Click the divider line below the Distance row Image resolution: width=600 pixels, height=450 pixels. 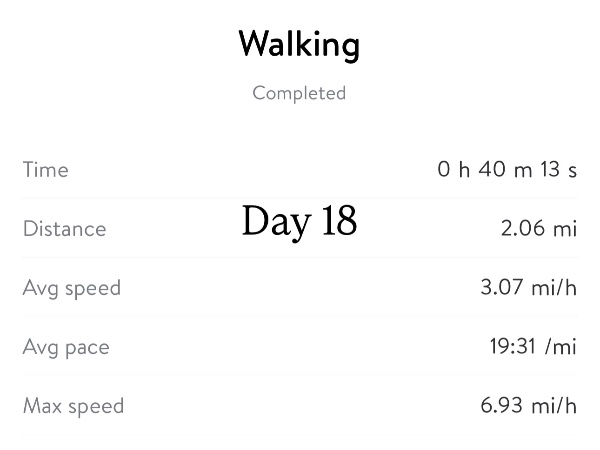[x=299, y=257]
